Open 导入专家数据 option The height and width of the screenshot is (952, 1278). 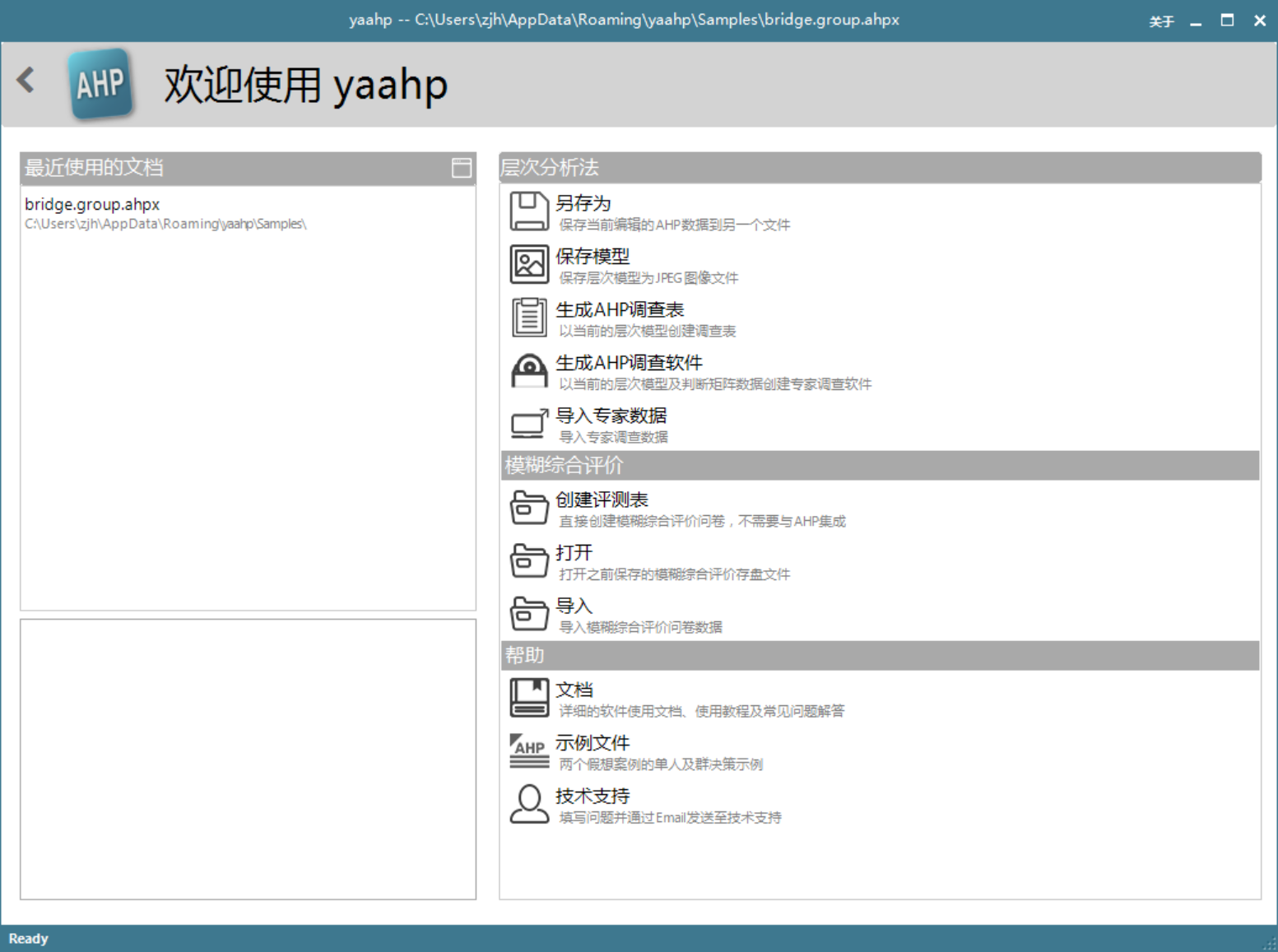pos(611,416)
